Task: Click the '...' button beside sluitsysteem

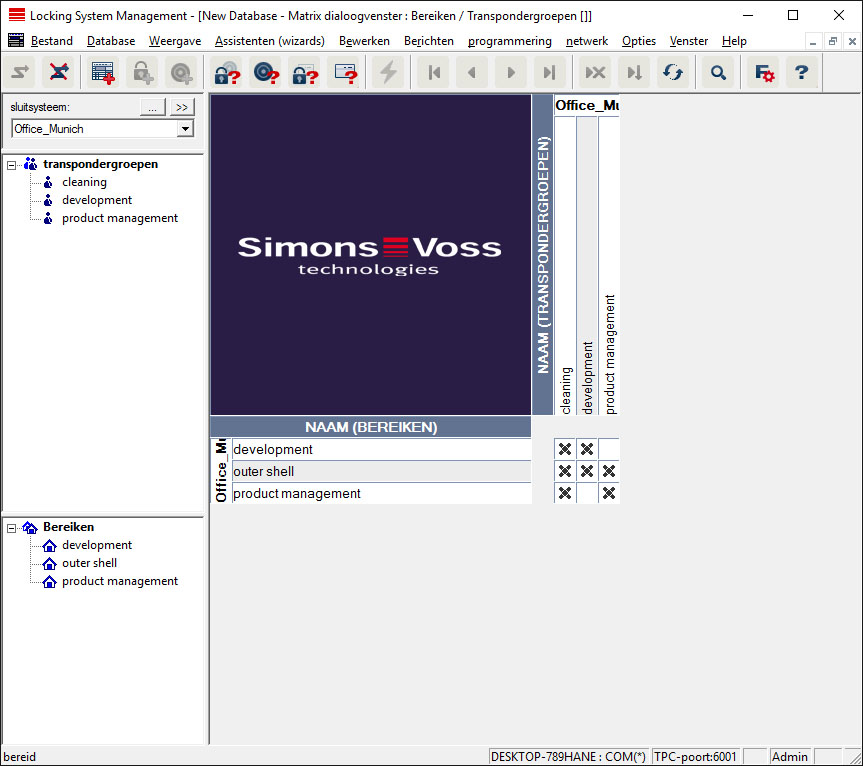Action: 152,107
